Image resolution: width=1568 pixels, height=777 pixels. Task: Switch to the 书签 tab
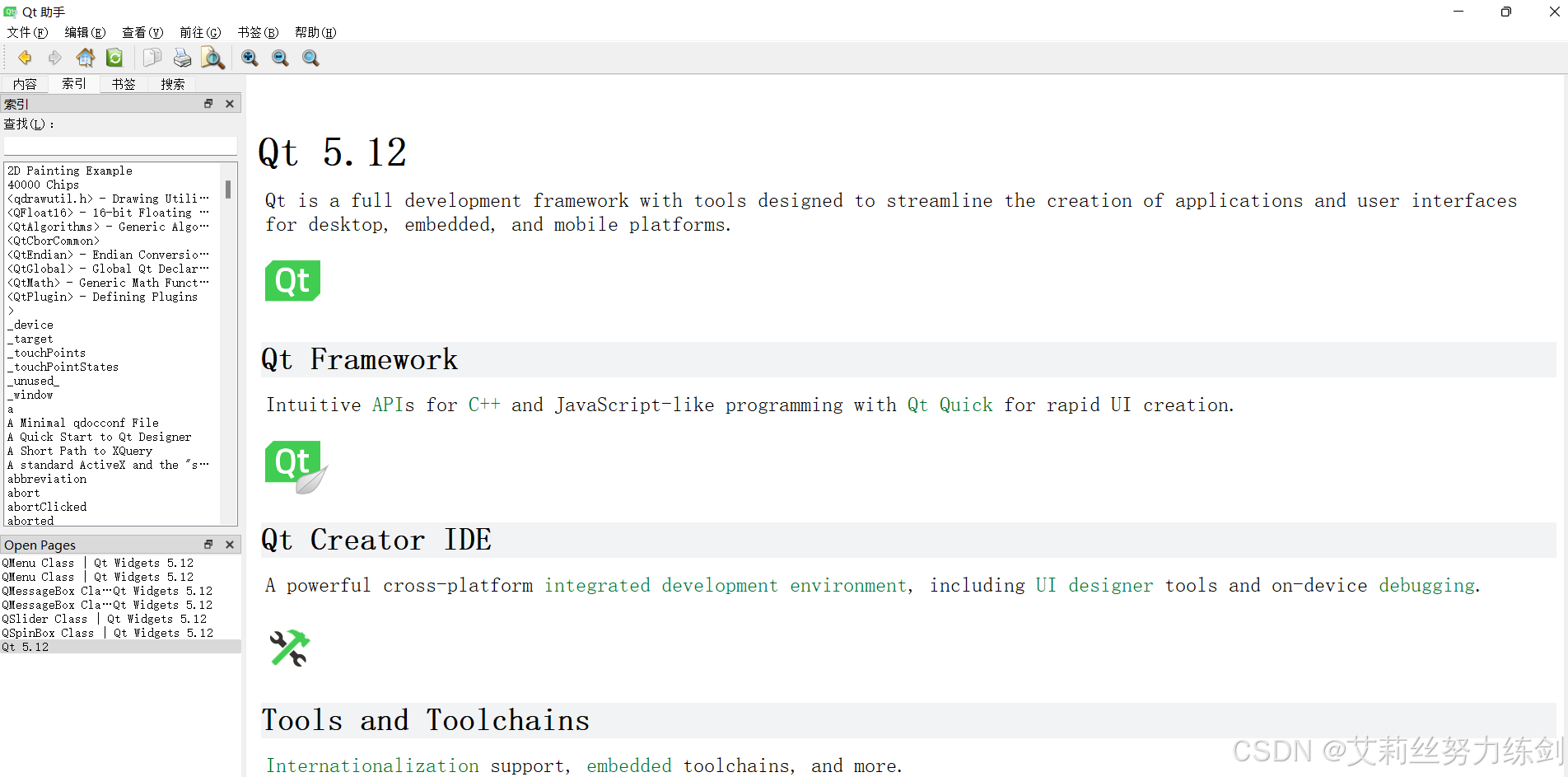coord(124,84)
